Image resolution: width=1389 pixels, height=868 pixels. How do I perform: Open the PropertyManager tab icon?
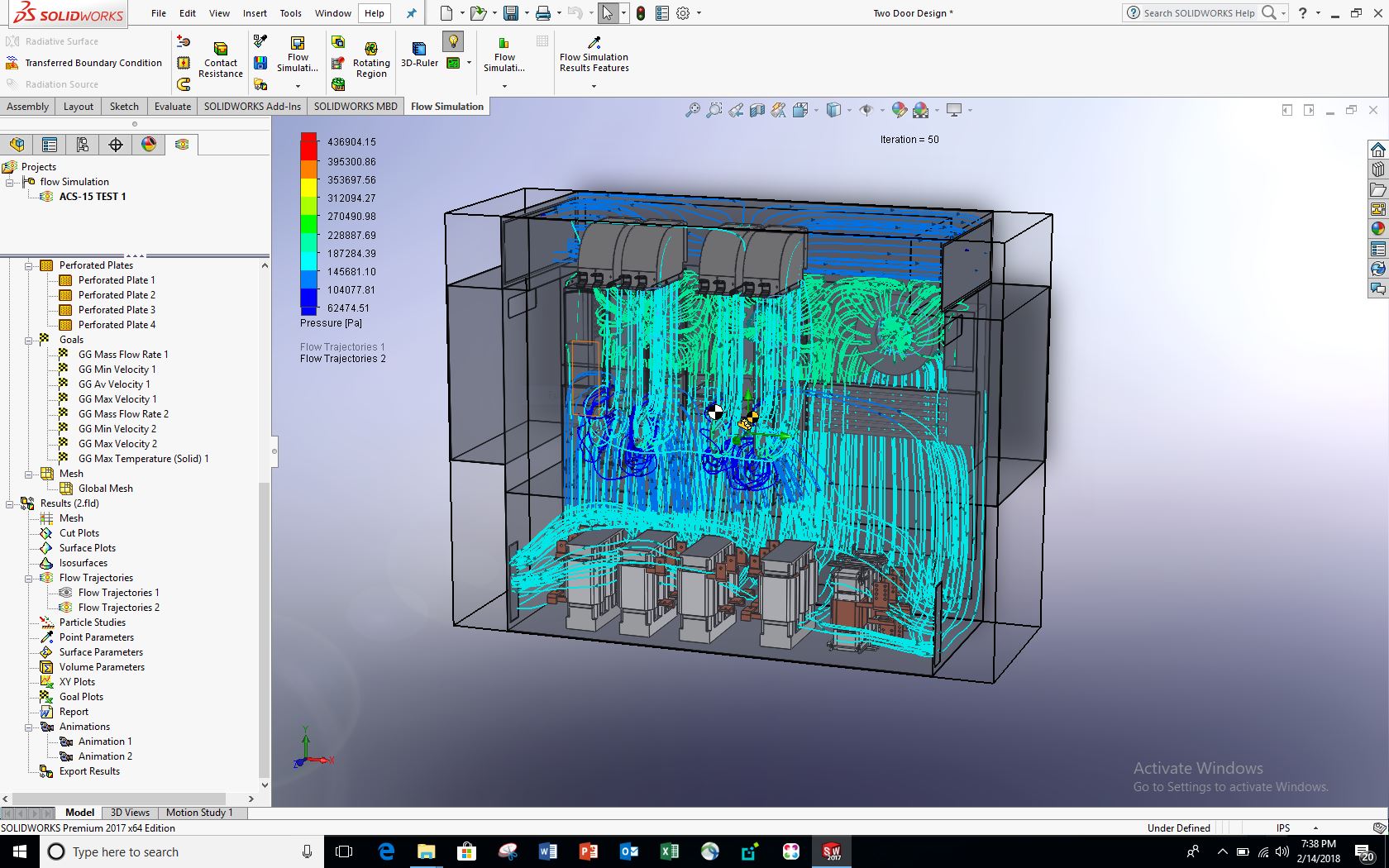click(50, 145)
